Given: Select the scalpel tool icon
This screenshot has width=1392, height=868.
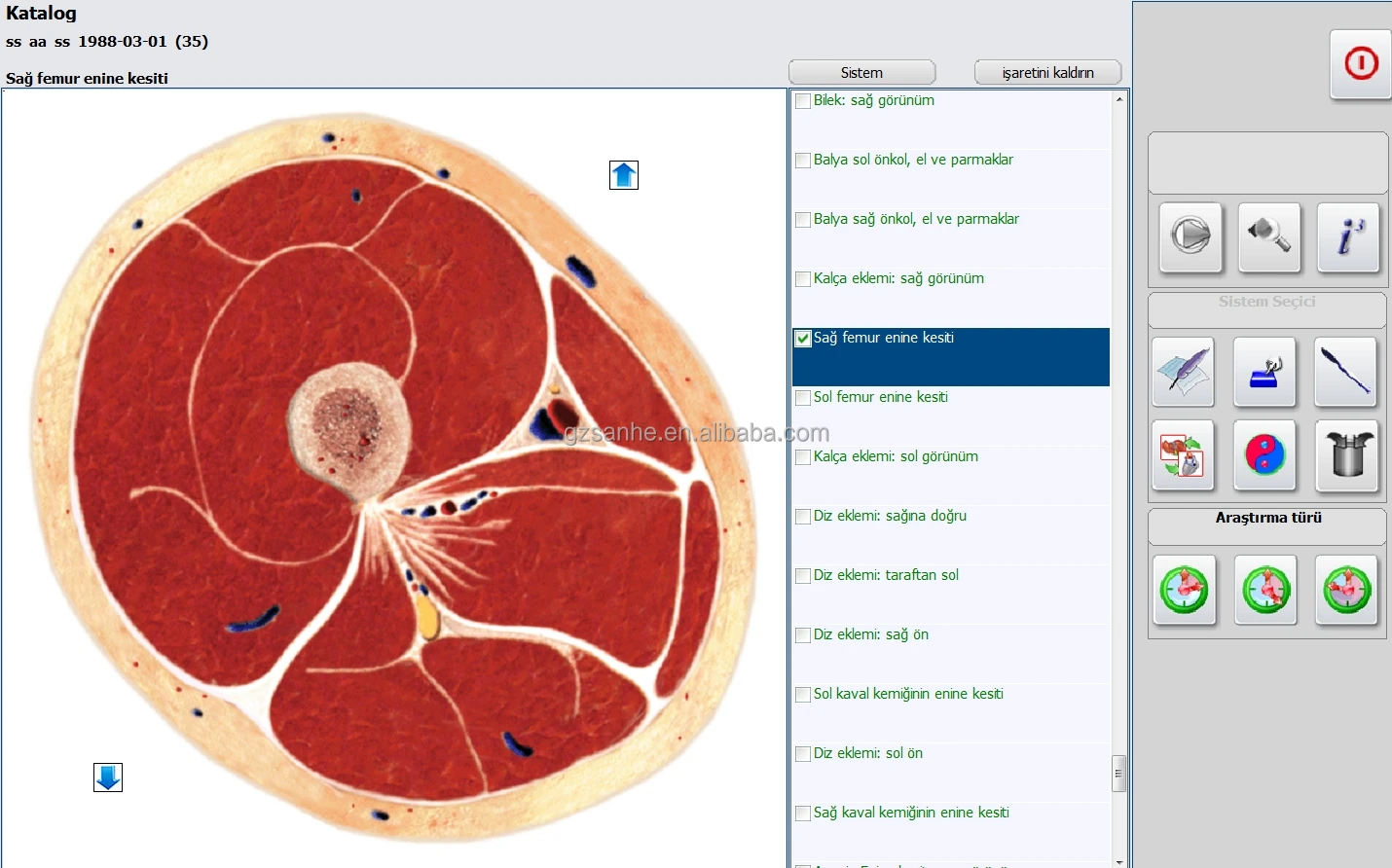Looking at the screenshot, I should 1346,372.
